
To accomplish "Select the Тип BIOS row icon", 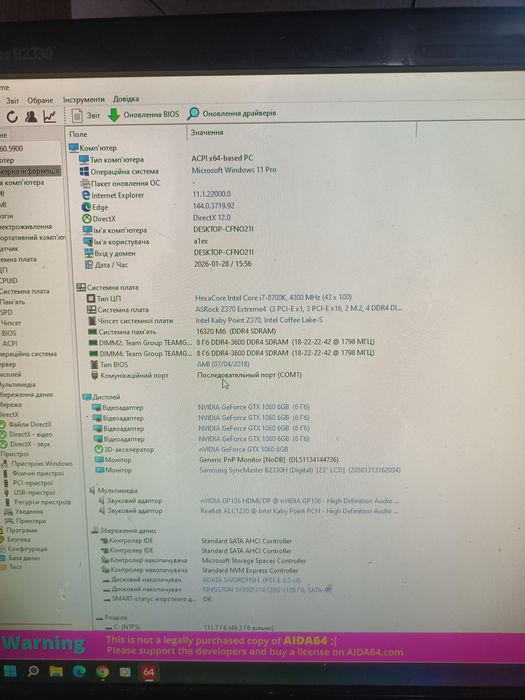I will click(94, 365).
